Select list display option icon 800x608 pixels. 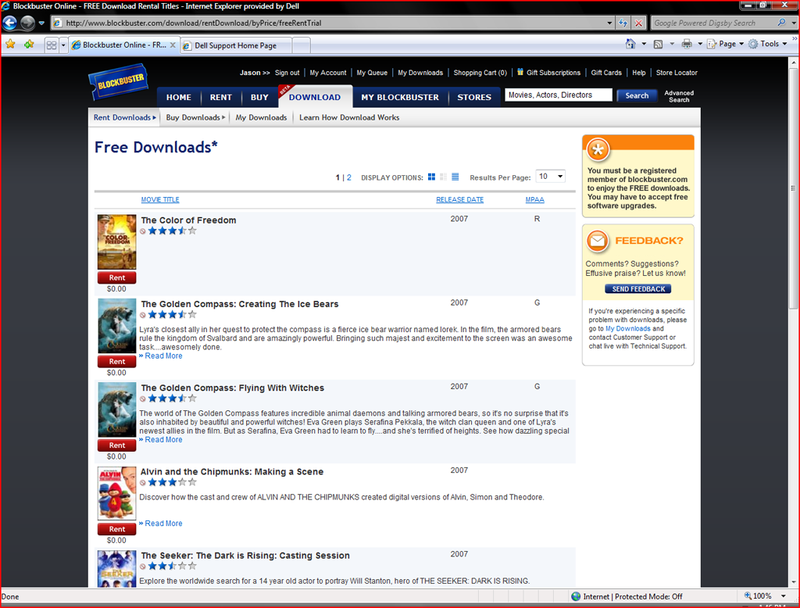[455, 177]
